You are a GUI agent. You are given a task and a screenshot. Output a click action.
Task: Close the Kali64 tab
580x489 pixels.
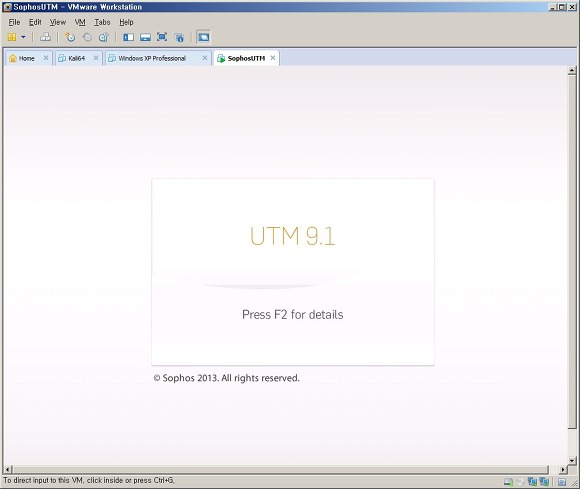pos(96,58)
